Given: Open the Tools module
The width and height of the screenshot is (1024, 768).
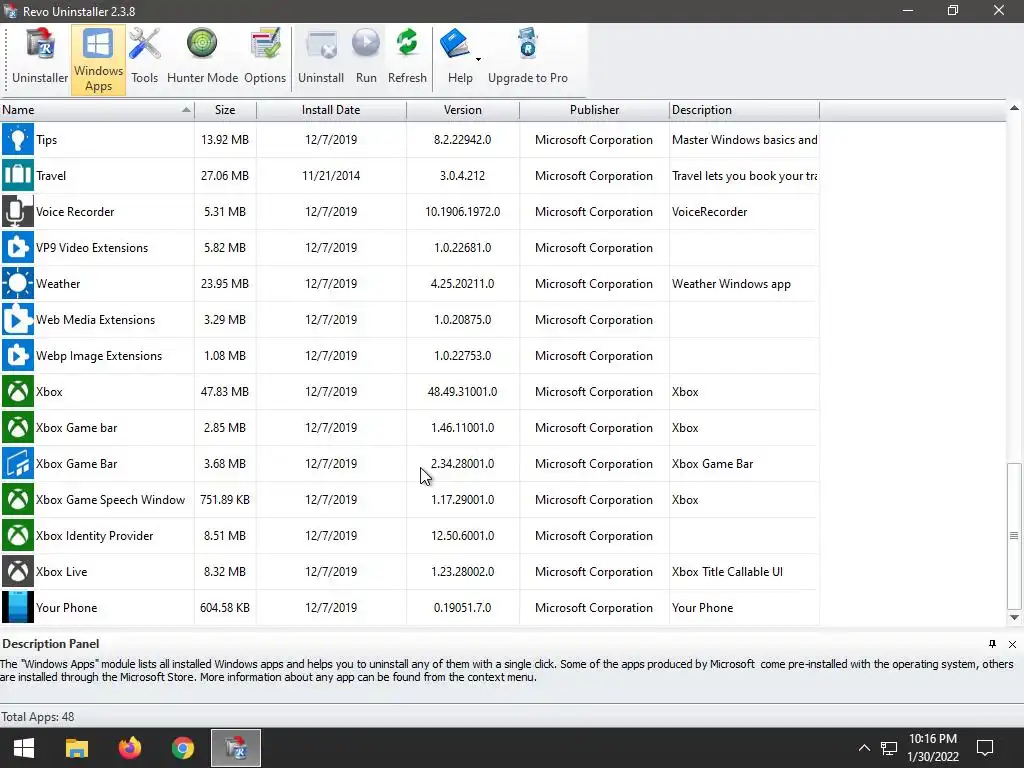Looking at the screenshot, I should click(144, 57).
